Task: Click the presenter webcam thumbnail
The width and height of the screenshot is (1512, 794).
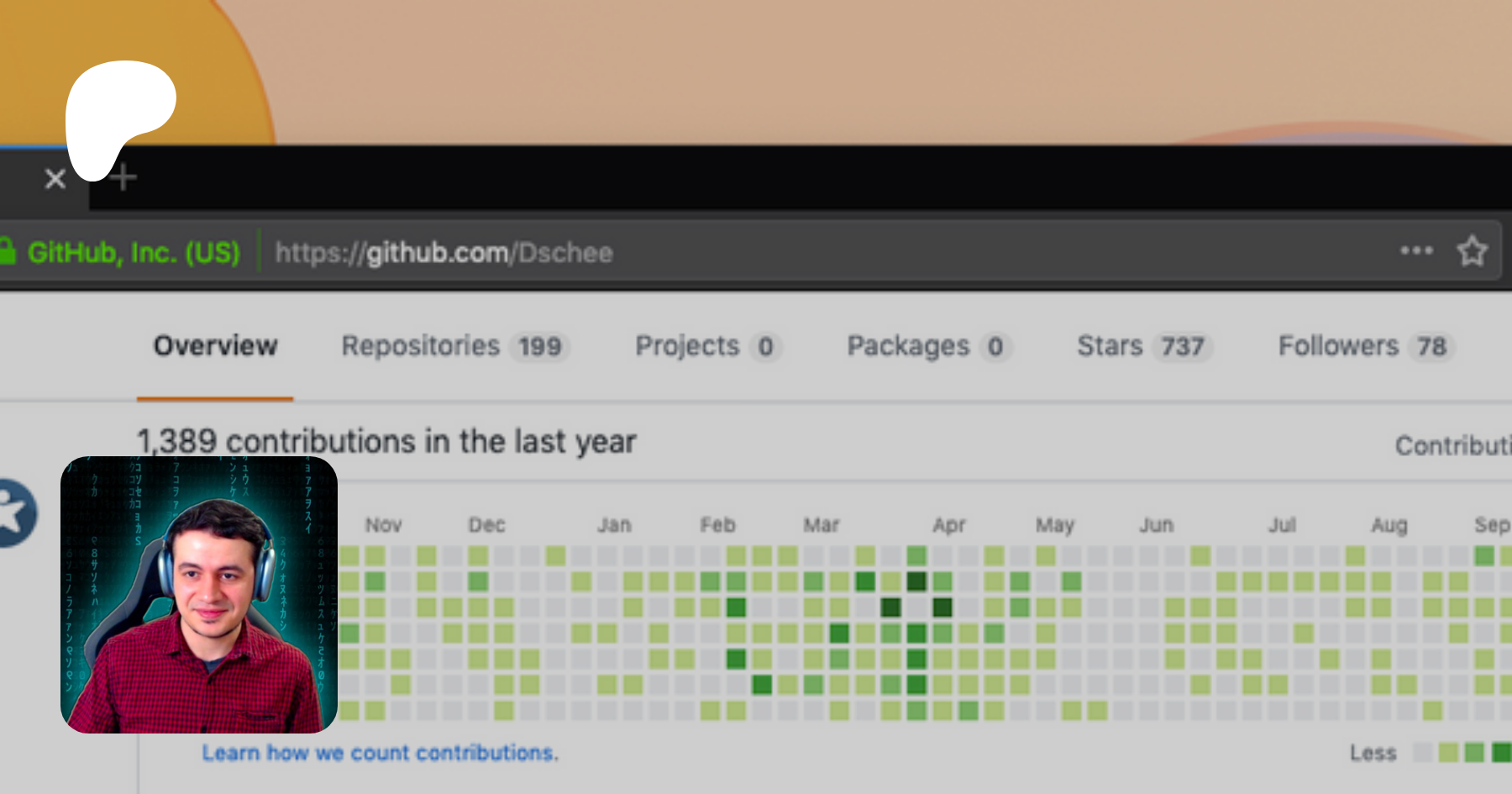Action: (x=199, y=595)
